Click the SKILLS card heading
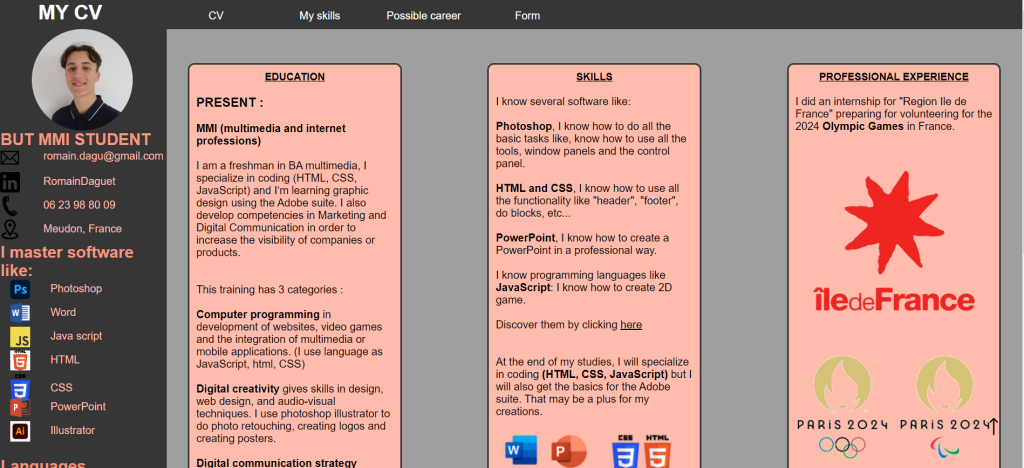The width and height of the screenshot is (1024, 468). pos(594,76)
